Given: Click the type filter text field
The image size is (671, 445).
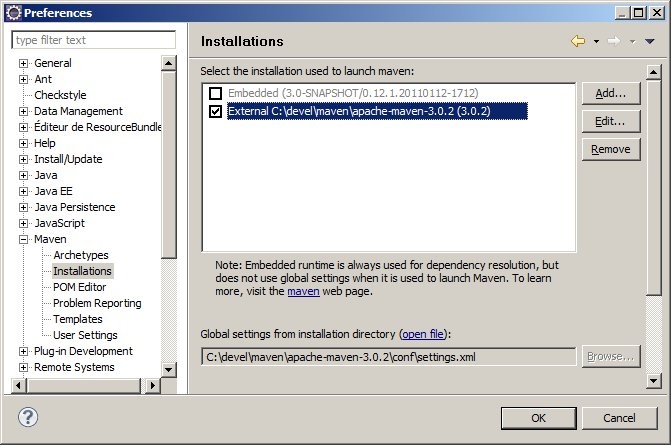Looking at the screenshot, I should click(93, 40).
